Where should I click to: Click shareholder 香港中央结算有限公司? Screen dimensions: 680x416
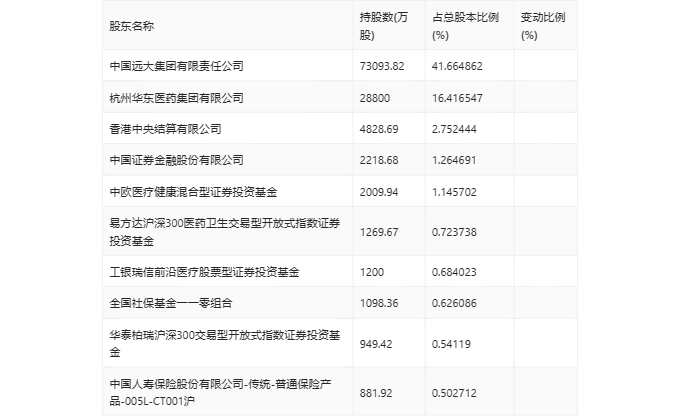(165, 129)
